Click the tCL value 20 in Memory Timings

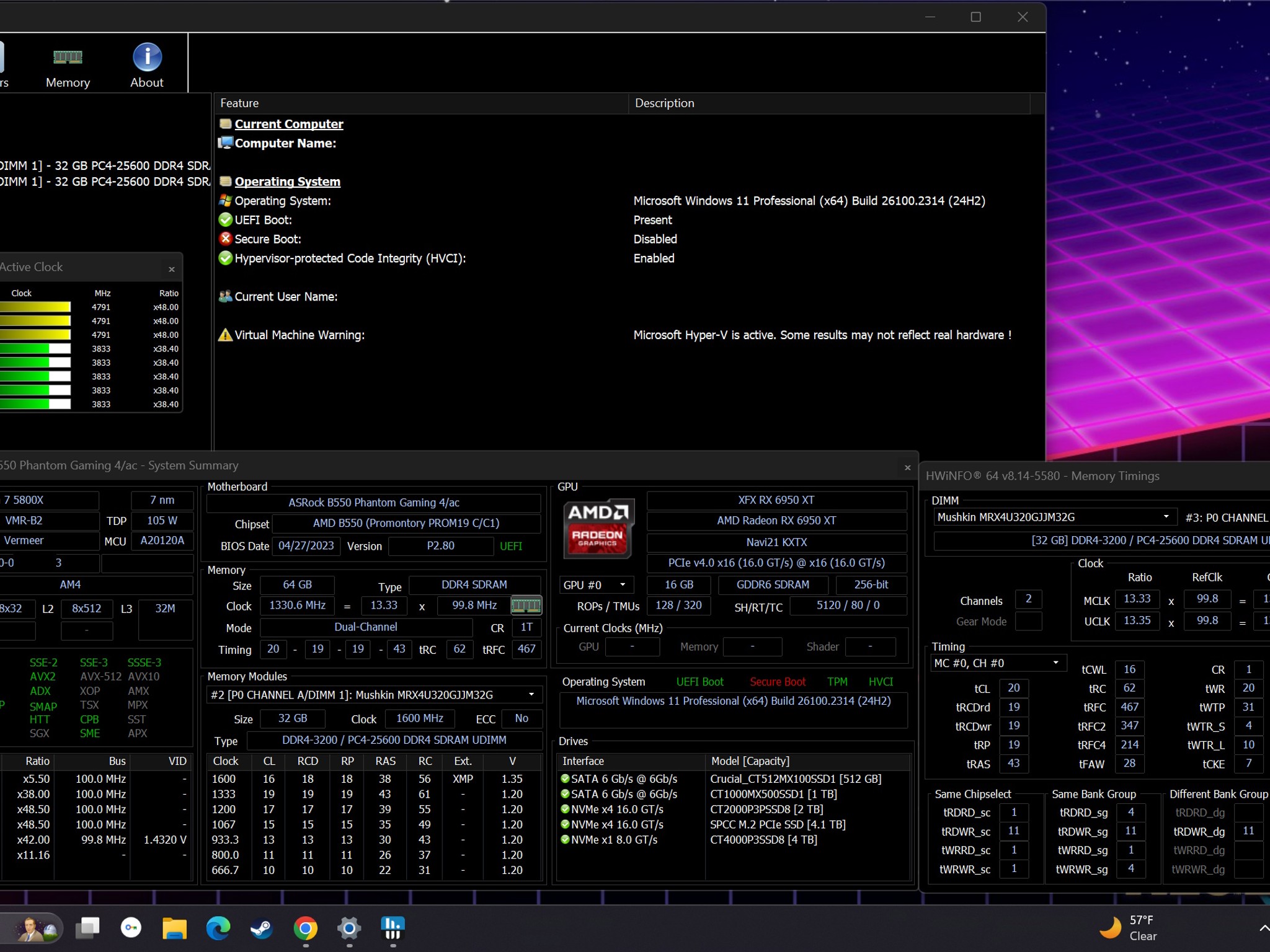[1014, 689]
